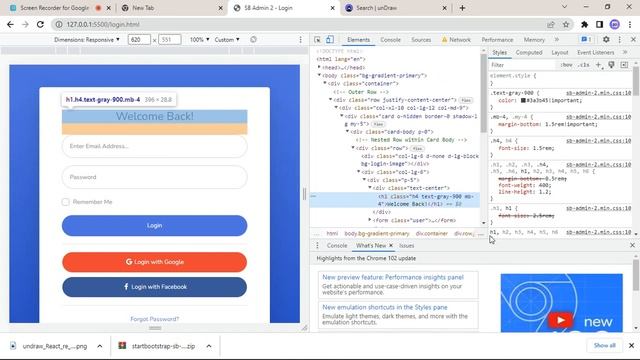Viewport: 640px width, 360px height.
Task: Select the Layout tab
Action: point(560,52)
